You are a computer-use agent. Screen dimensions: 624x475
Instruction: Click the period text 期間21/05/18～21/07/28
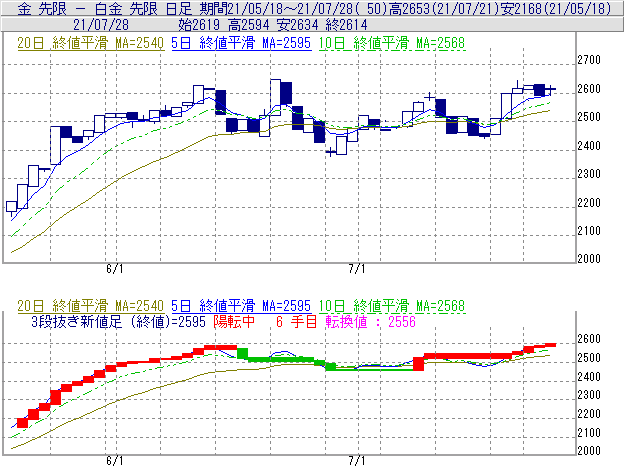point(277,9)
